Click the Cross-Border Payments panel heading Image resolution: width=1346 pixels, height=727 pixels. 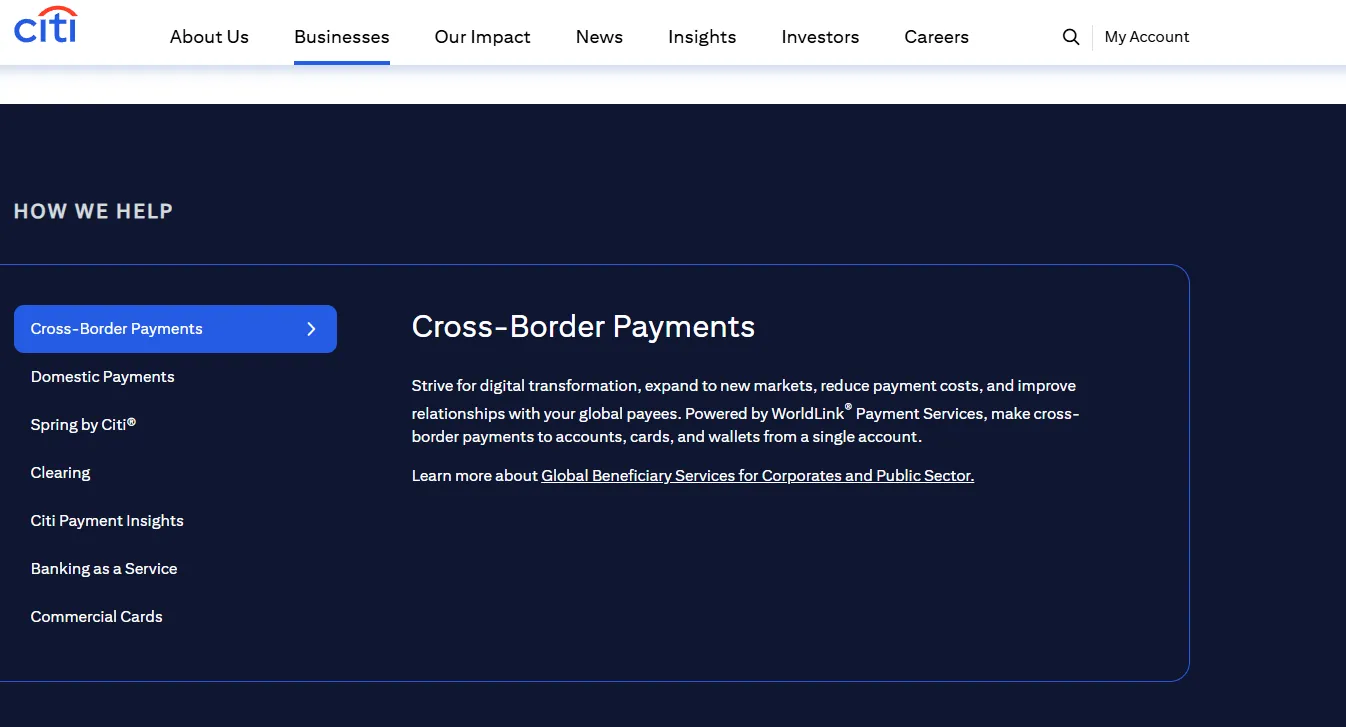pyautogui.click(x=583, y=327)
